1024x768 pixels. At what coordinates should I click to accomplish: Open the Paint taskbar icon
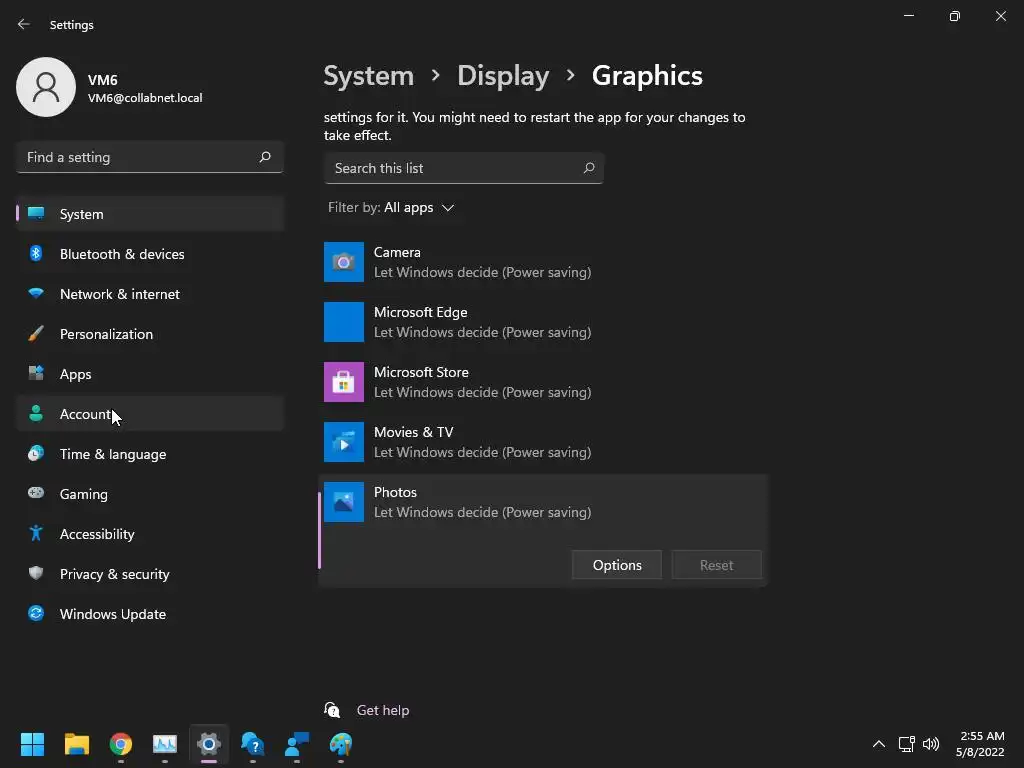341,744
